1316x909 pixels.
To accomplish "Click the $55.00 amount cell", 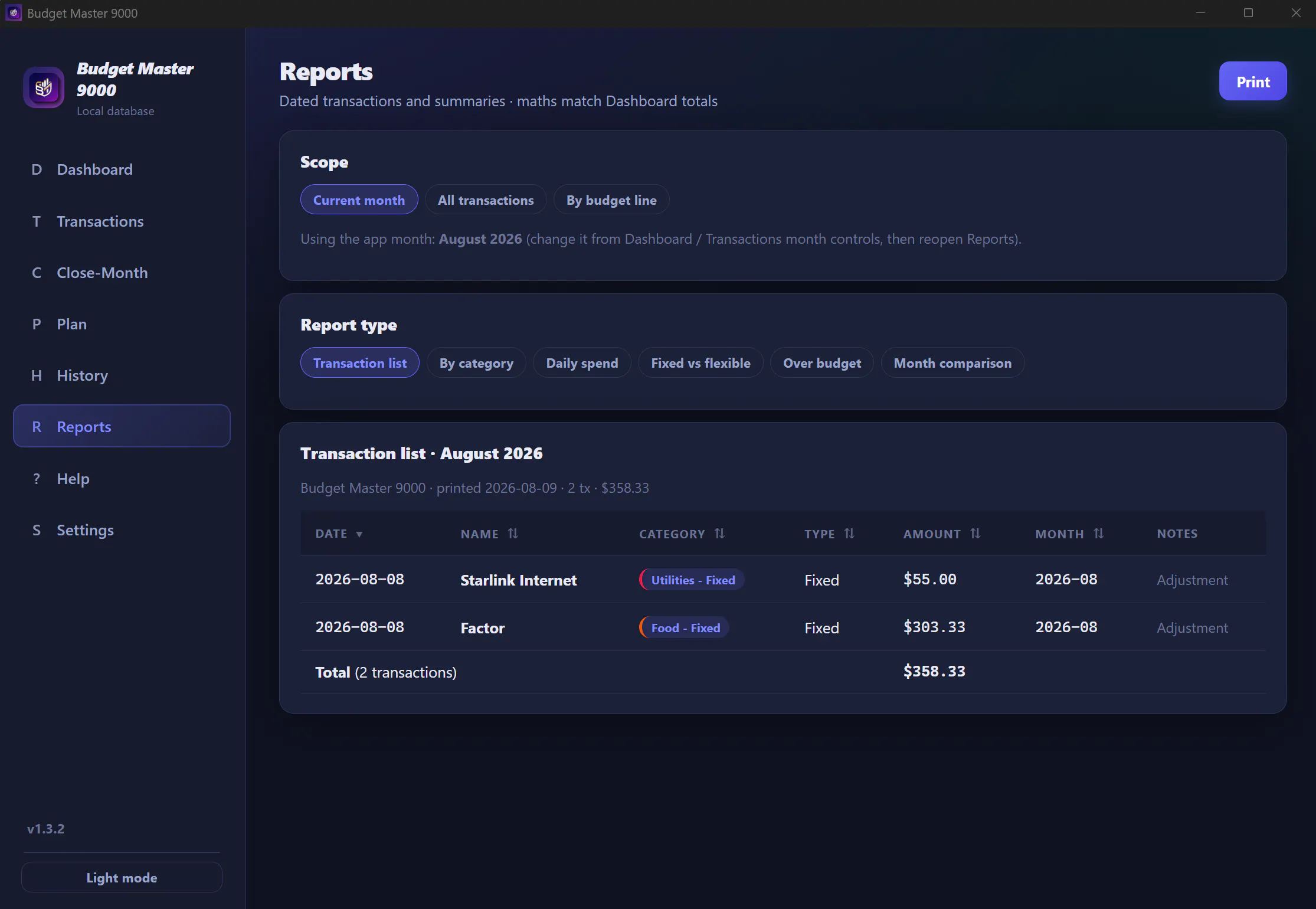I will click(x=929, y=580).
